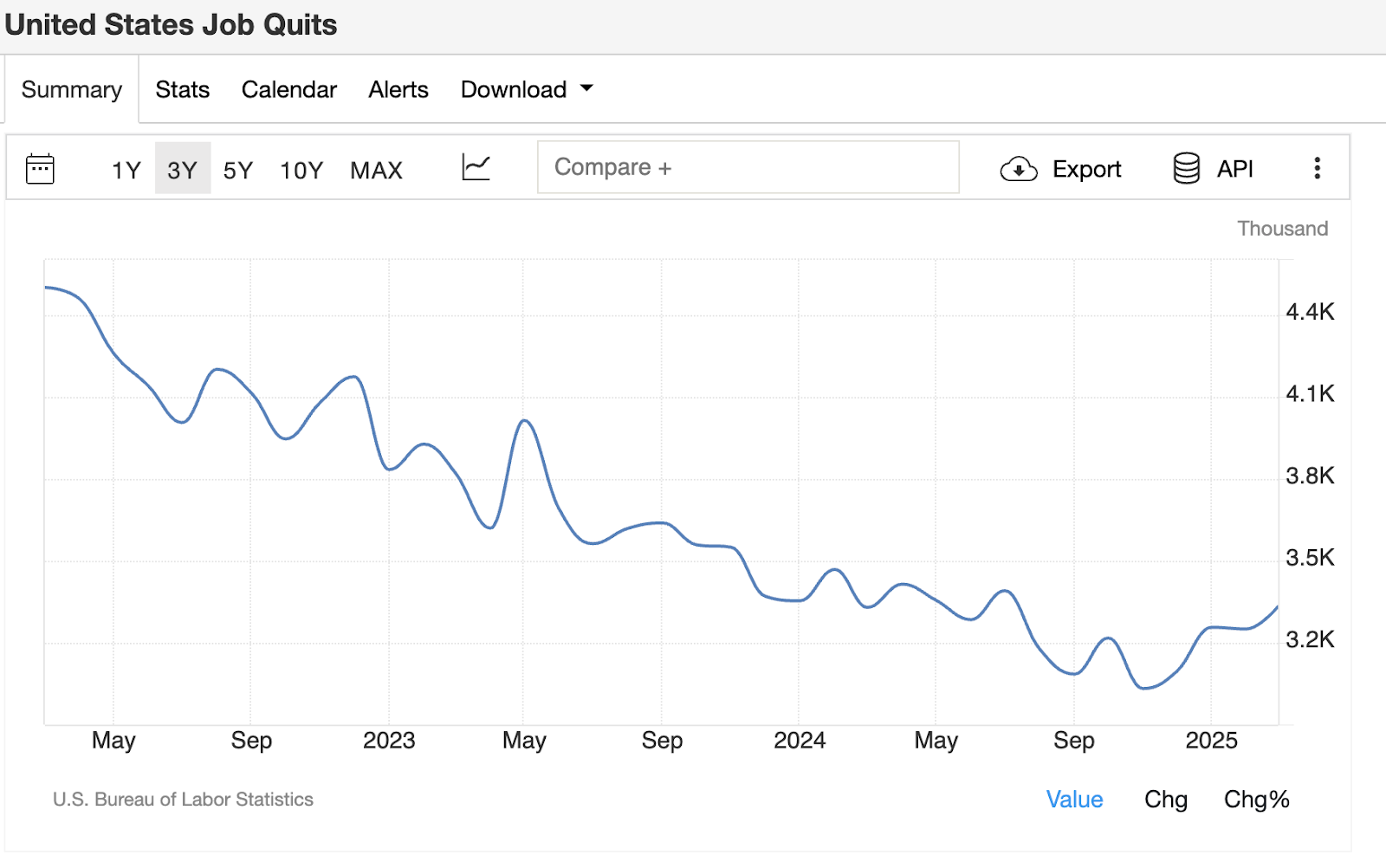Open the Calendar tab

tap(288, 89)
